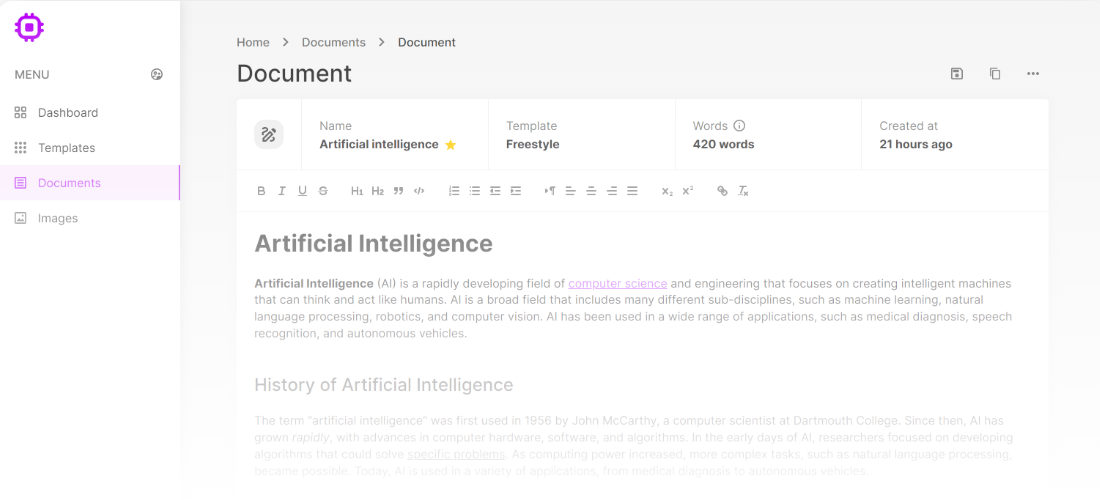
Task: Apply Heading 1 style
Action: [x=357, y=191]
